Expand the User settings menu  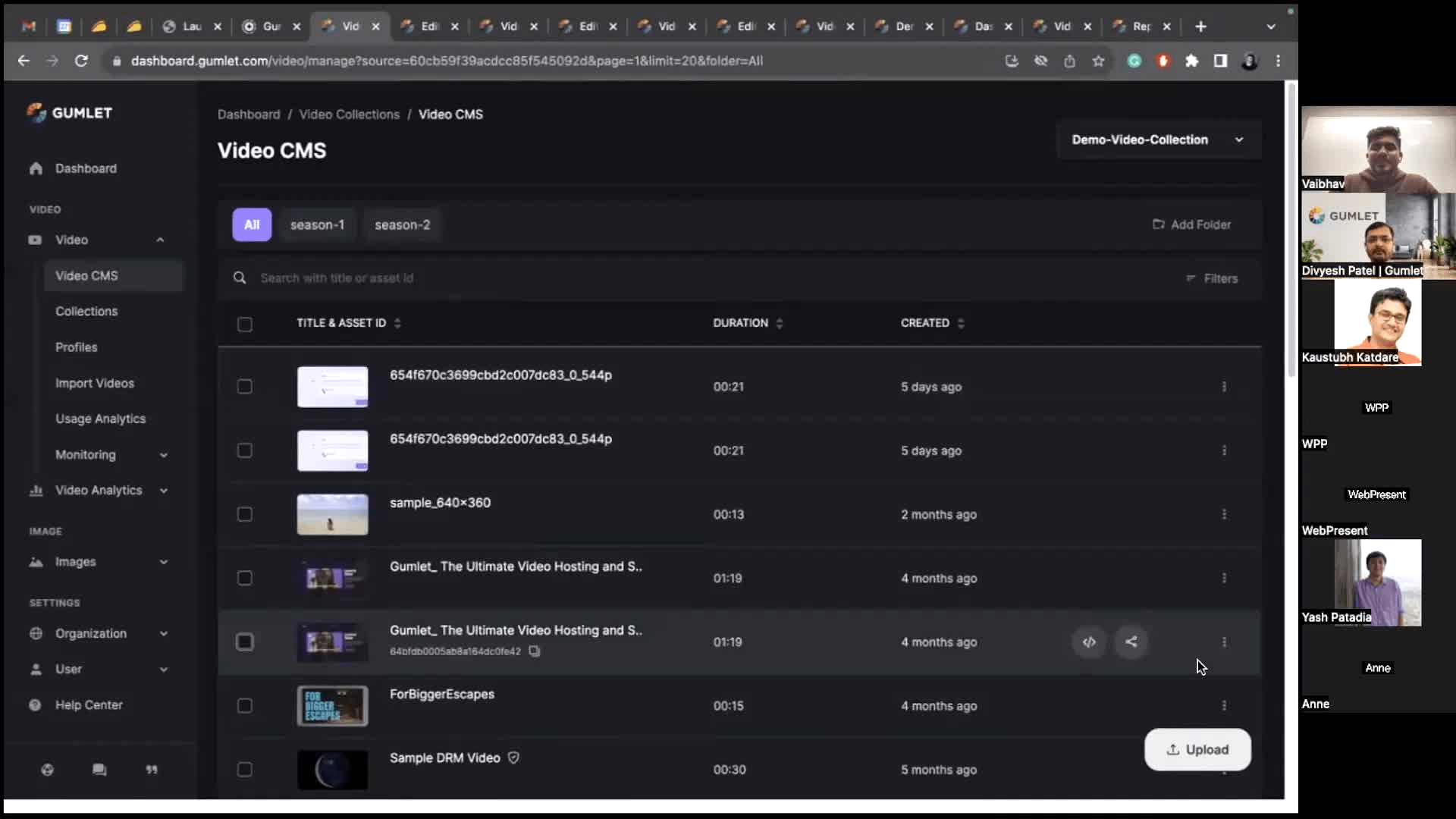(x=163, y=669)
